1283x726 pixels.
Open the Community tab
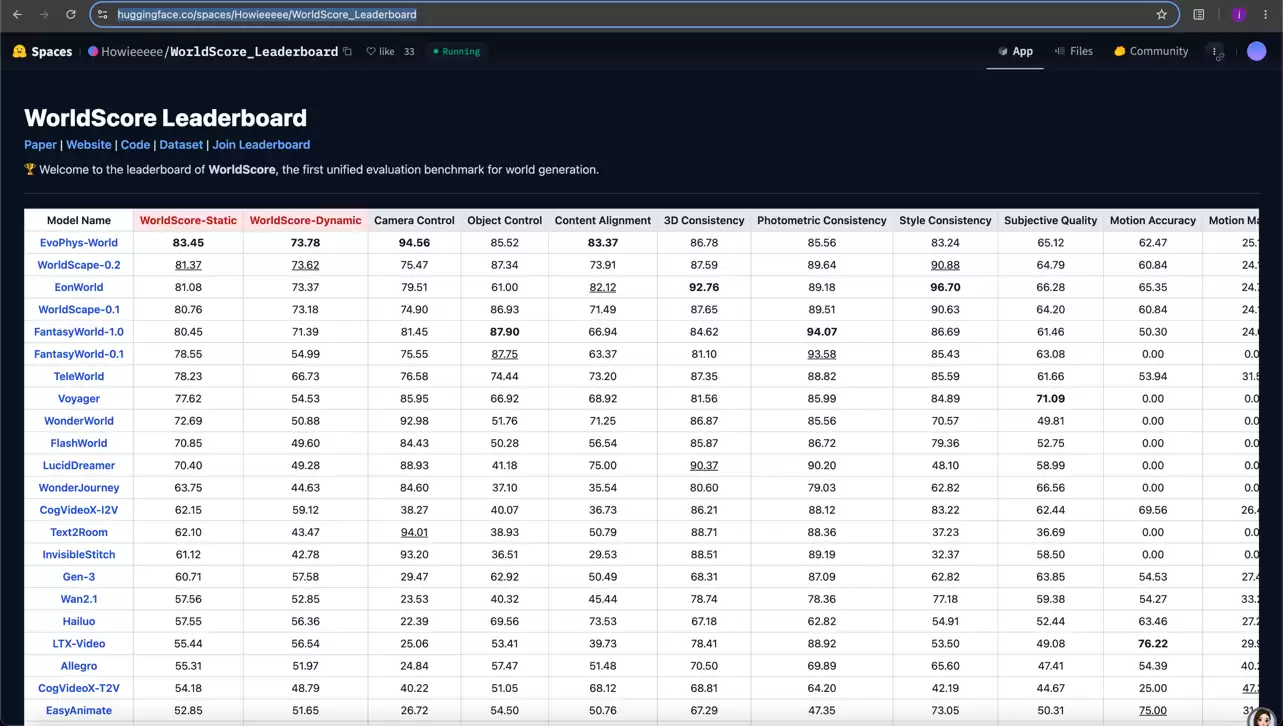1151,51
